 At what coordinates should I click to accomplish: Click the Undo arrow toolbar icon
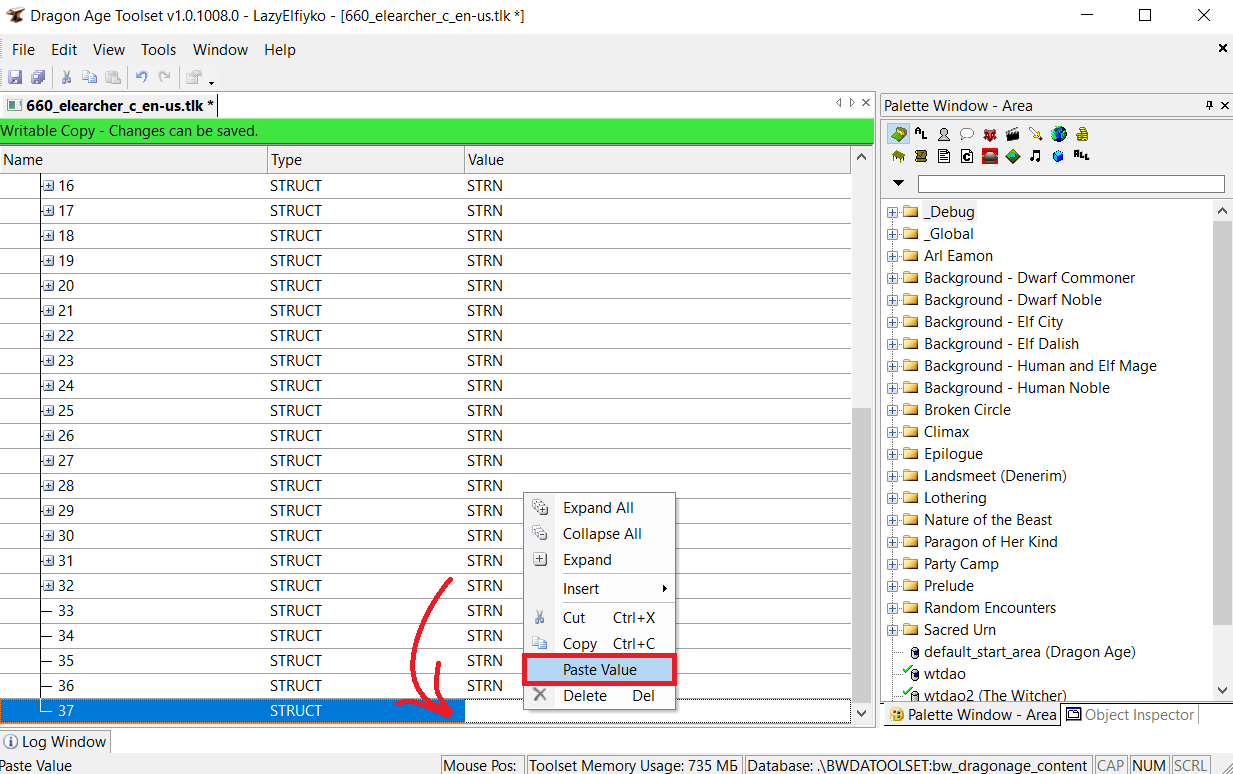141,77
